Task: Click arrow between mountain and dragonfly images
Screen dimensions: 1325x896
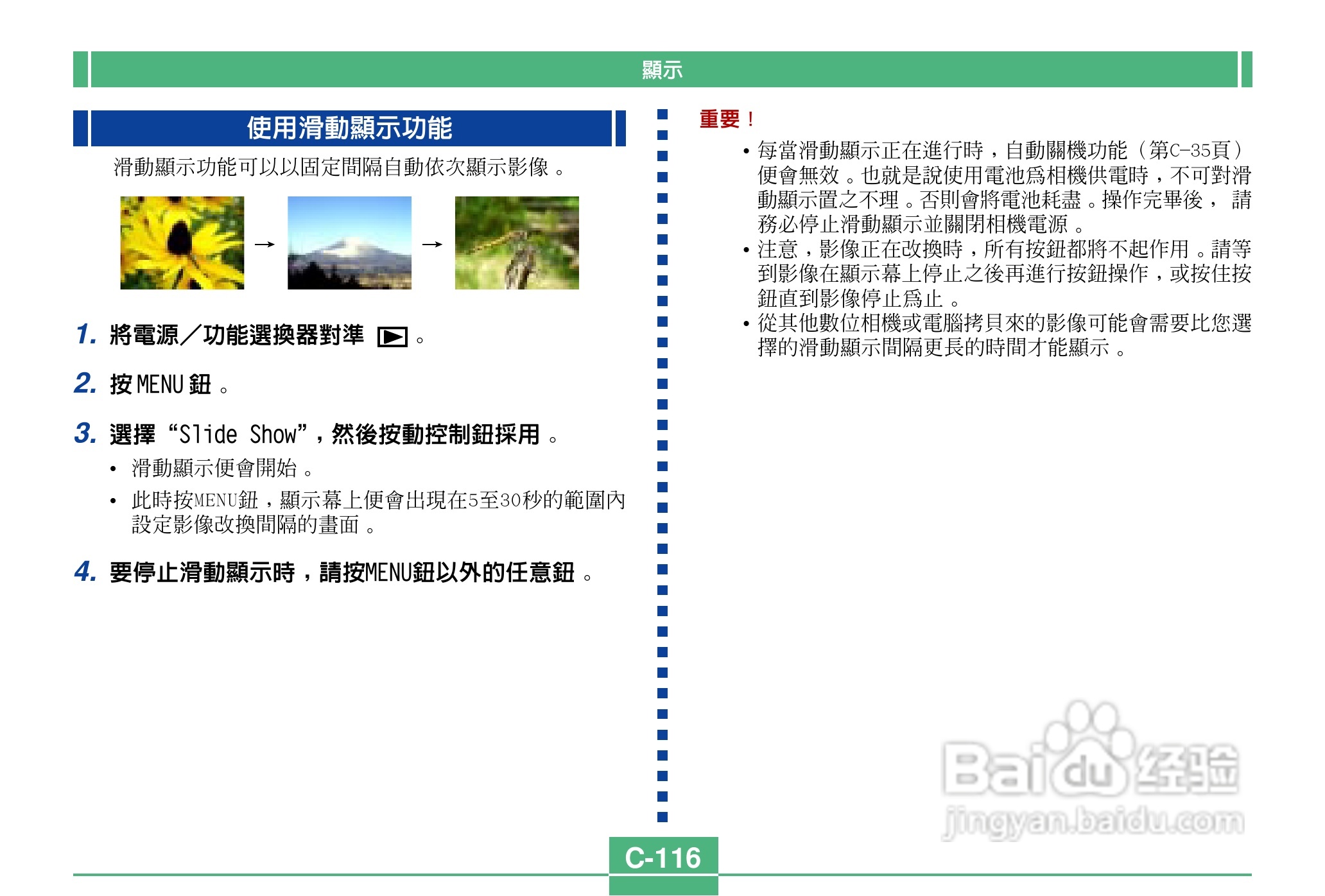Action: tap(432, 245)
